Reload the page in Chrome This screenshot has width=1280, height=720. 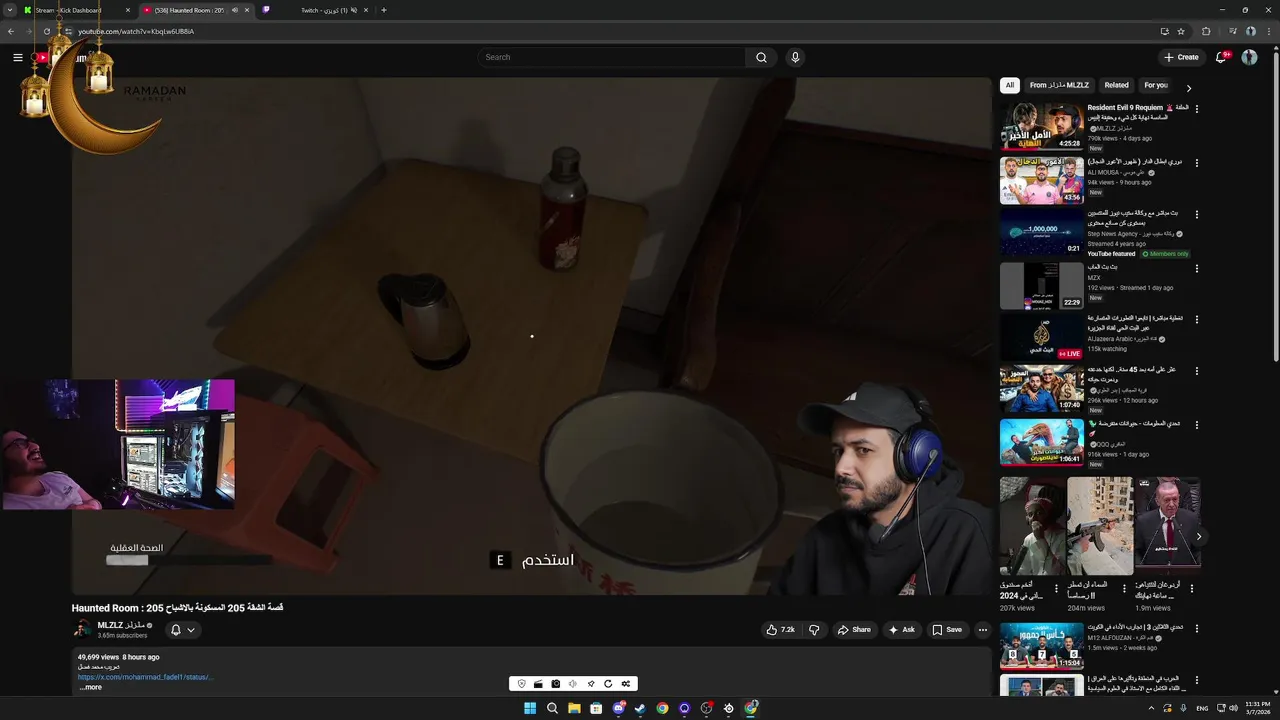click(x=46, y=31)
